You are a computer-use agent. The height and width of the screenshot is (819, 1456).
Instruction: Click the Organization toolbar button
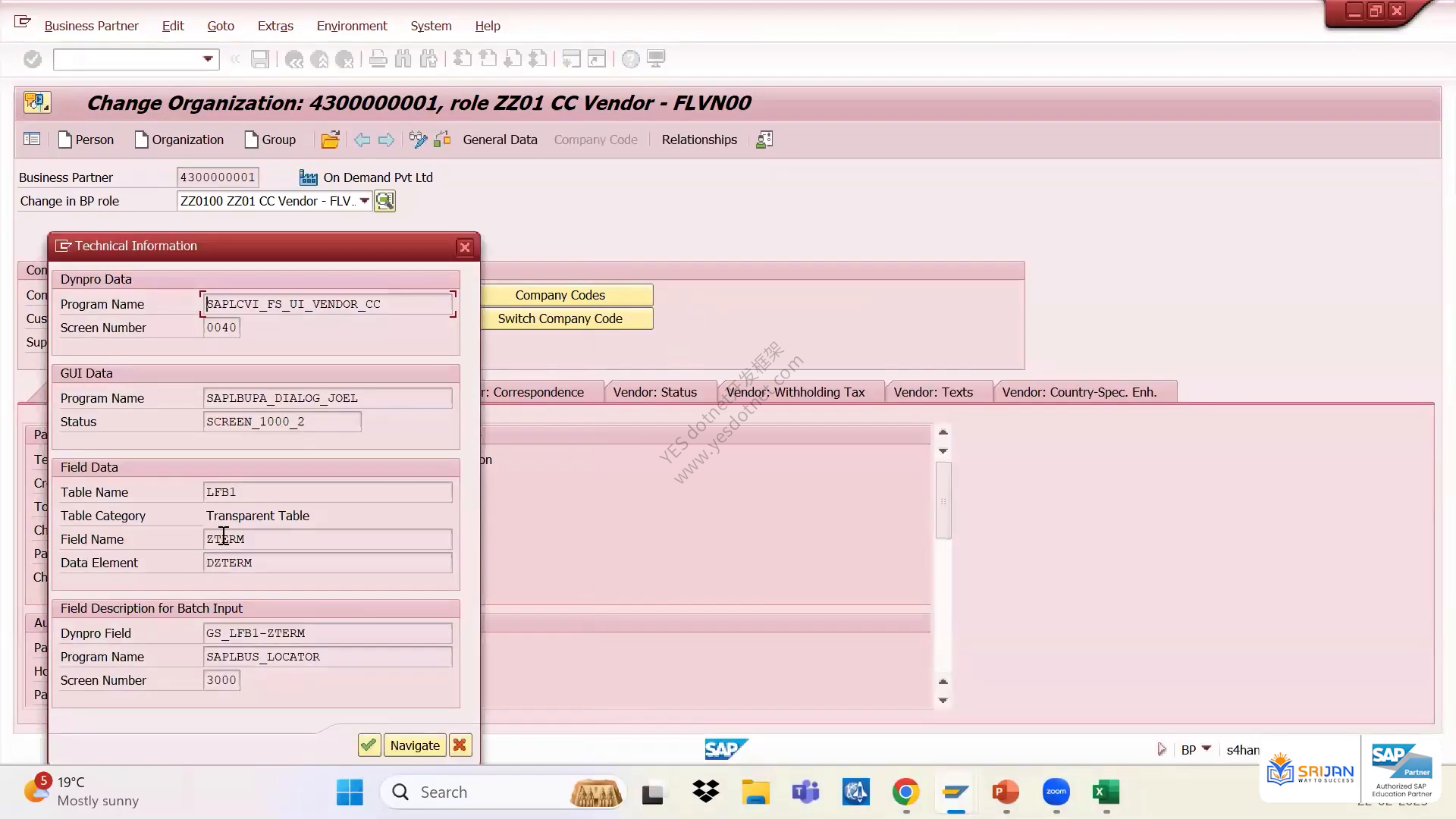(x=179, y=140)
